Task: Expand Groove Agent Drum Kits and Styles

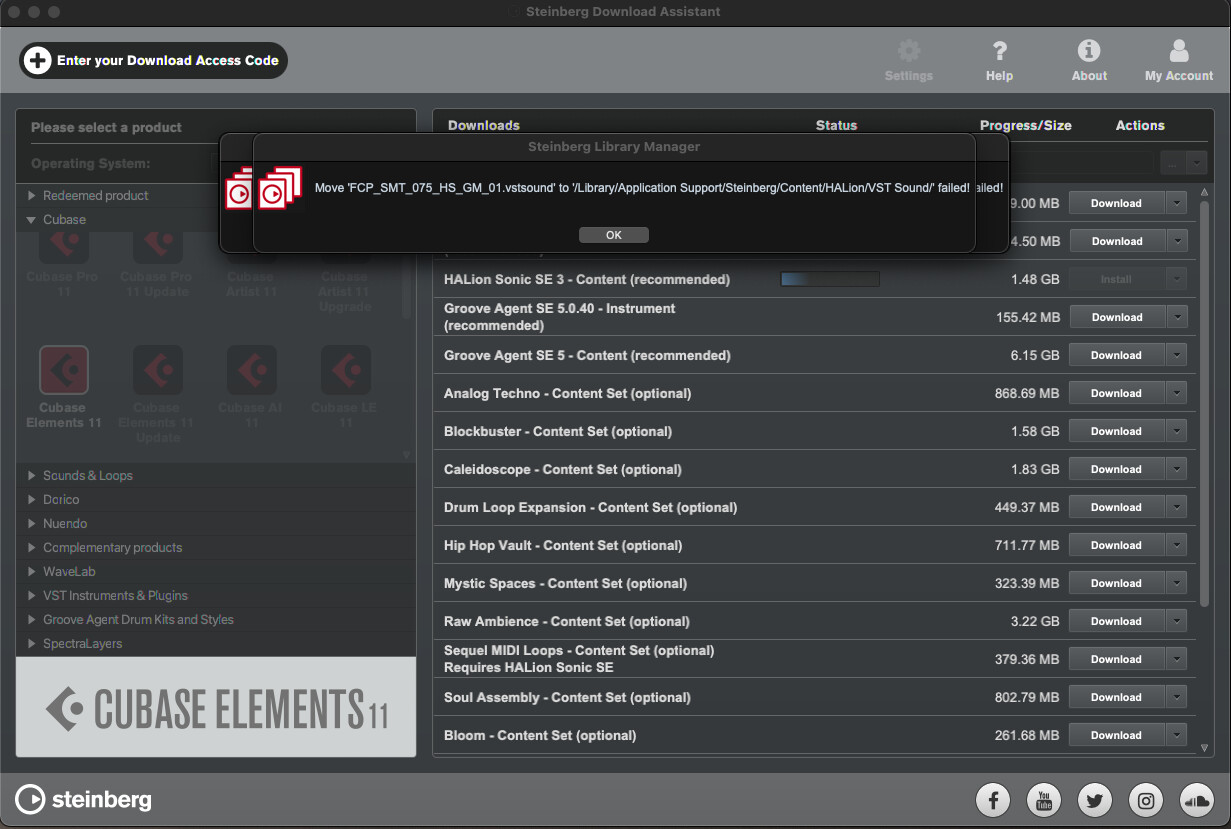Action: (x=33, y=620)
